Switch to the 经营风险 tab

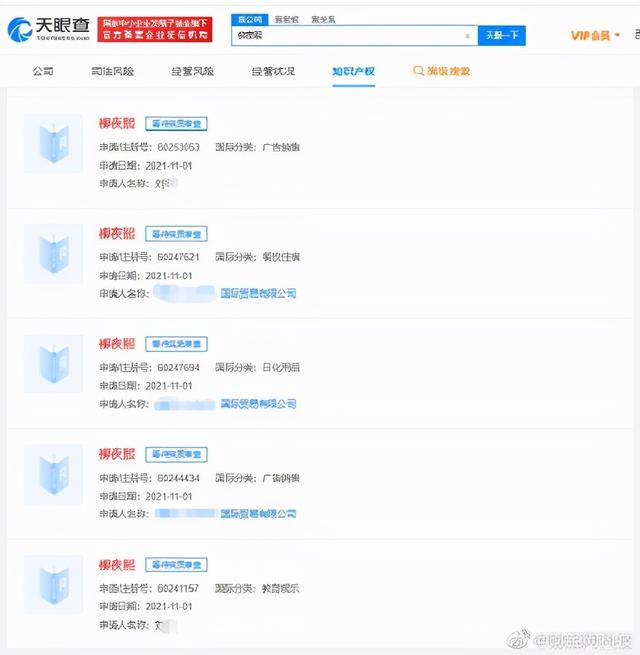(x=193, y=71)
